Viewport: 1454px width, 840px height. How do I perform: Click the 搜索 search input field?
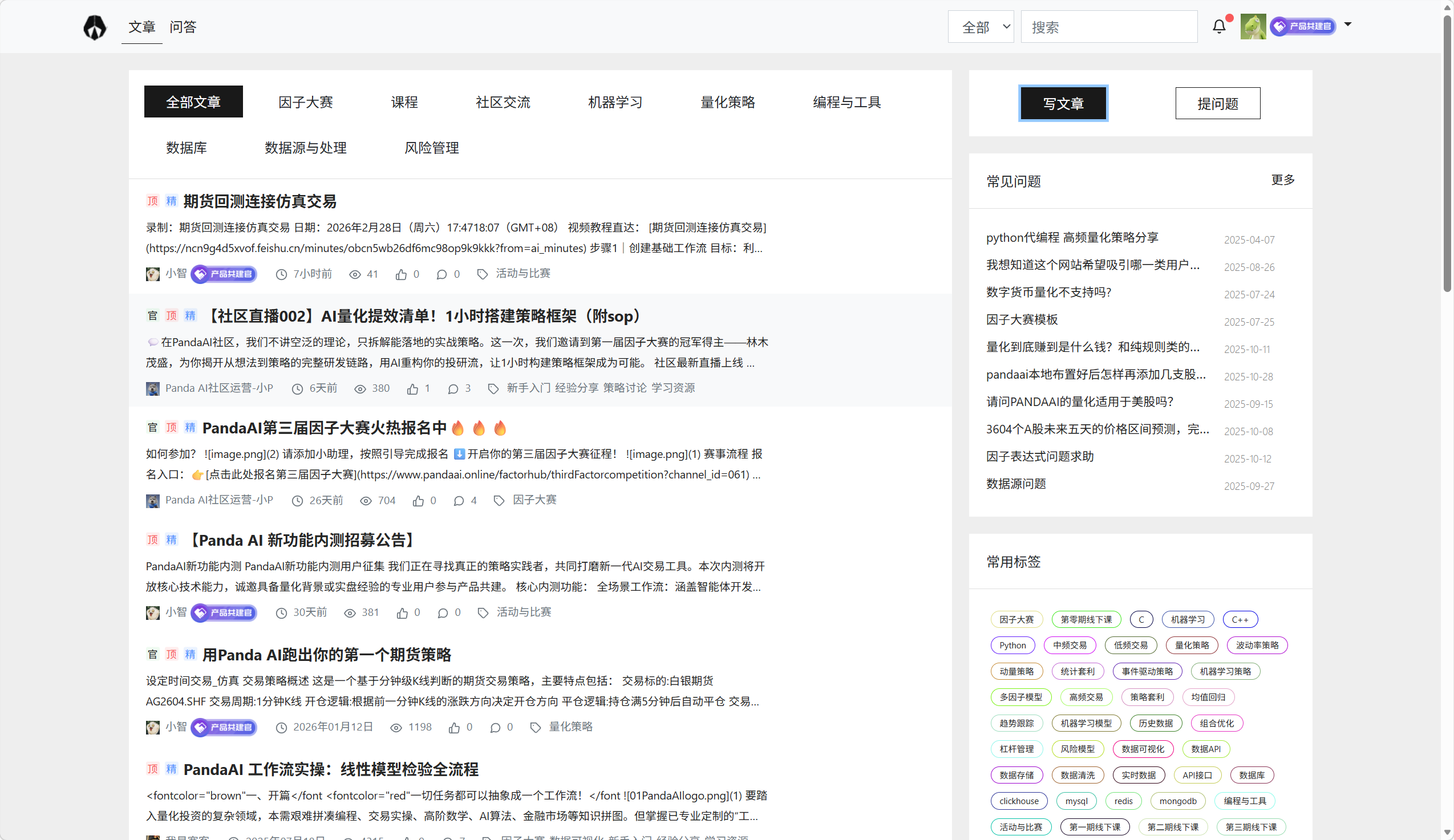pyautogui.click(x=1109, y=27)
